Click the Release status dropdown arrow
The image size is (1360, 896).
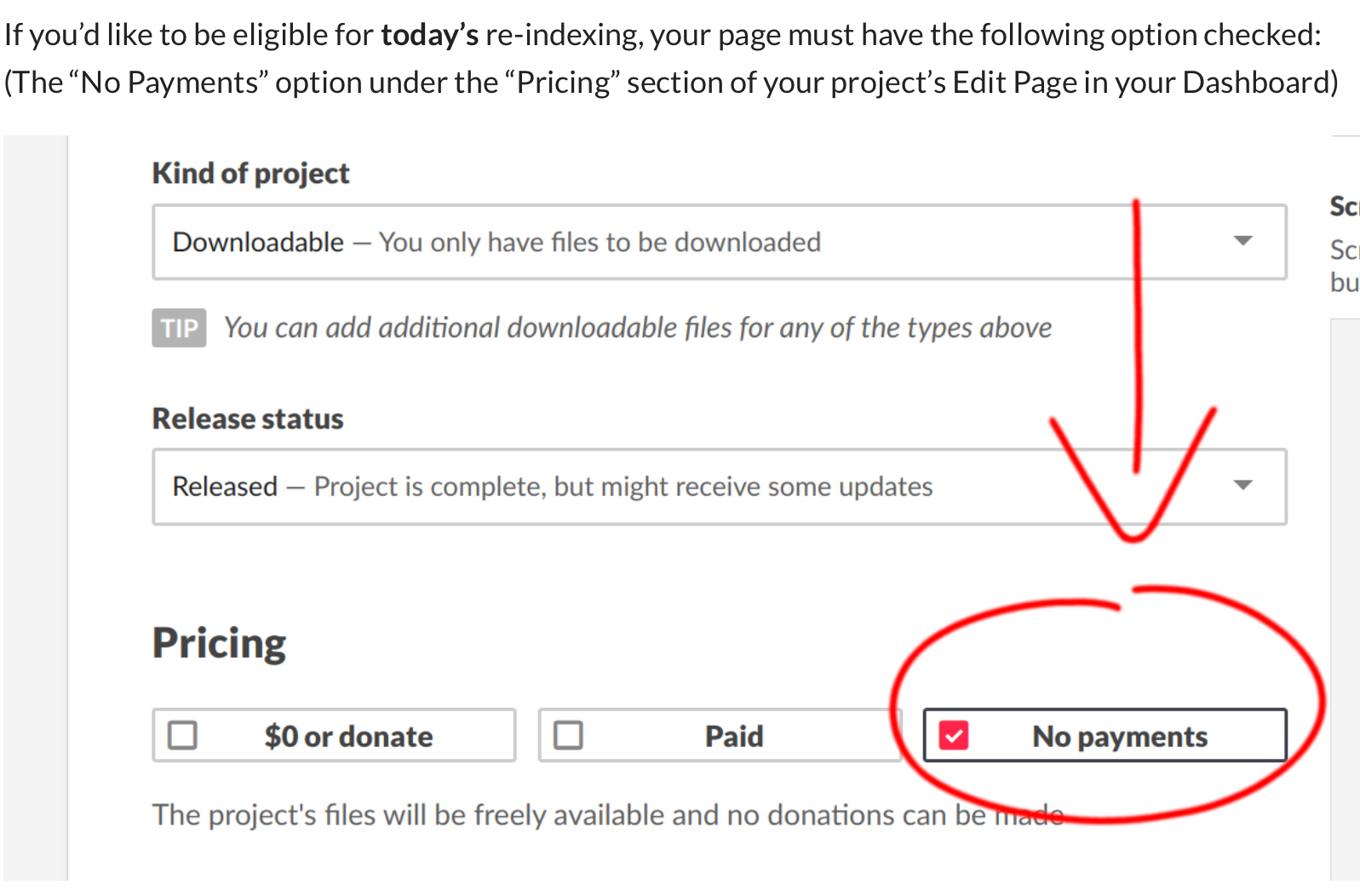coord(1242,485)
